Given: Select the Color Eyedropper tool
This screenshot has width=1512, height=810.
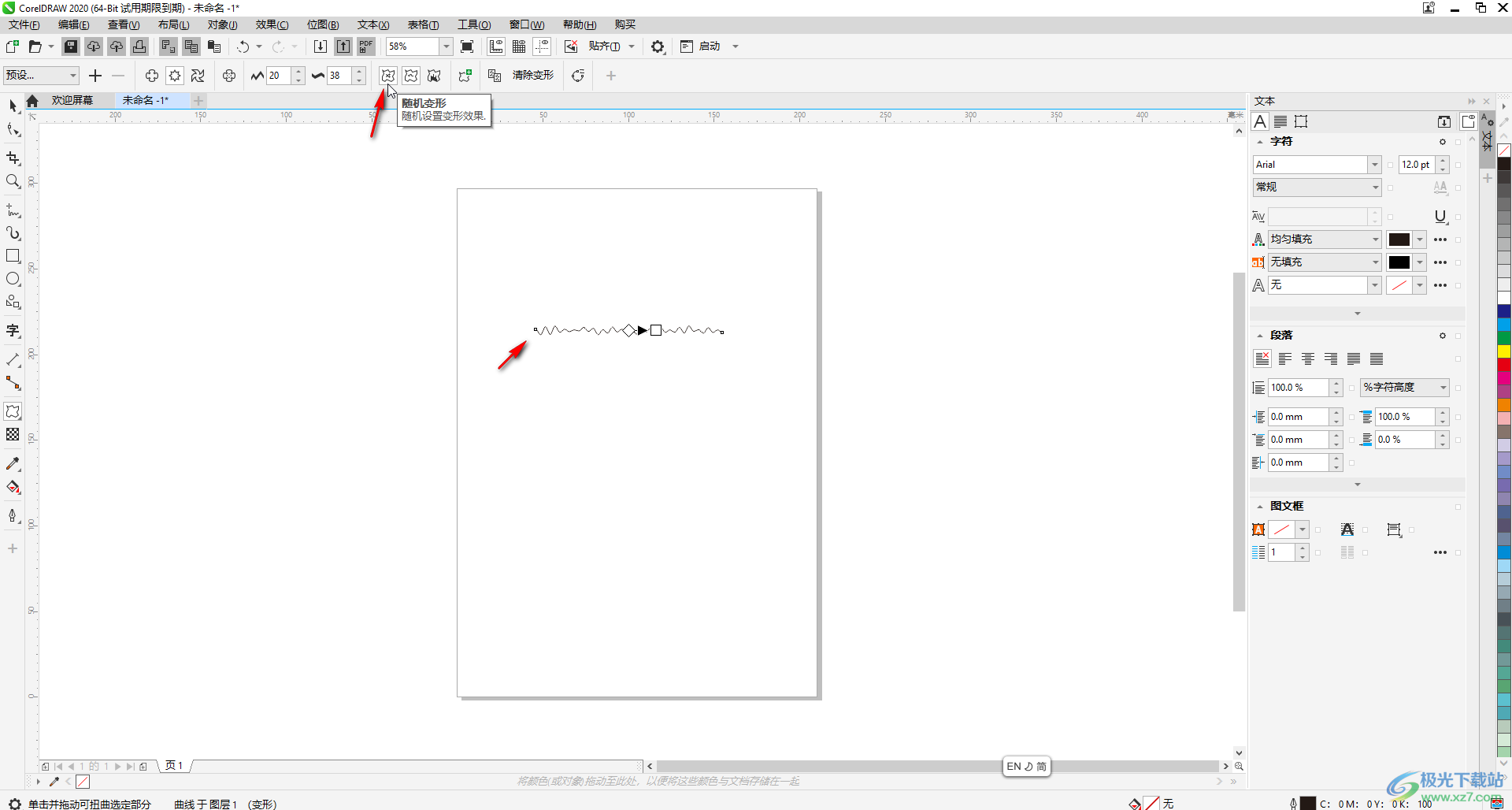Looking at the screenshot, I should pyautogui.click(x=13, y=464).
